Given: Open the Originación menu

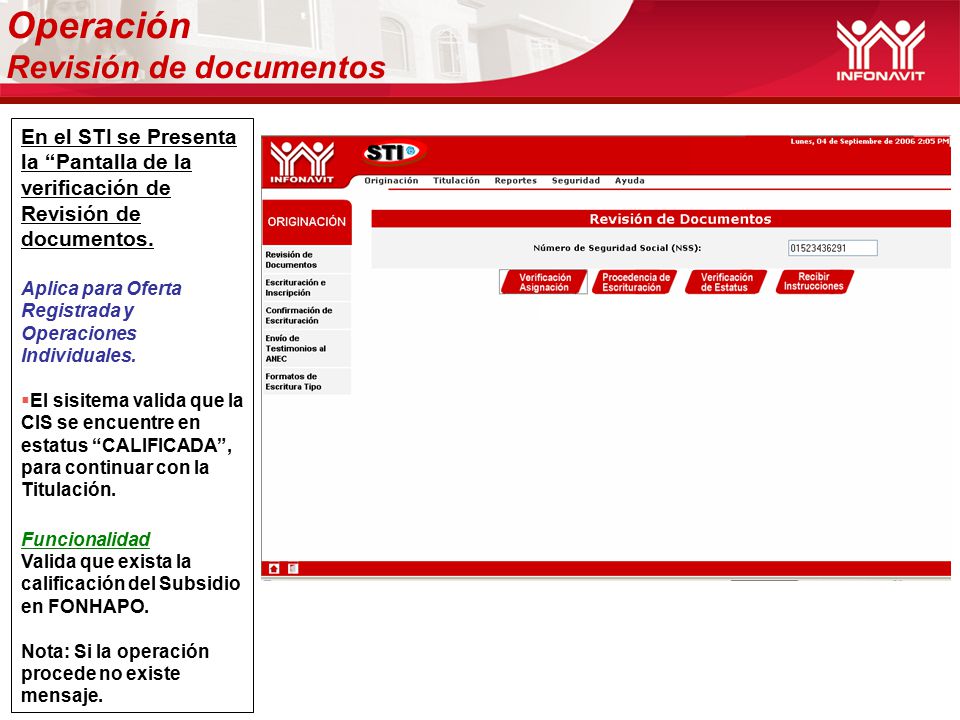Looking at the screenshot, I should (391, 181).
